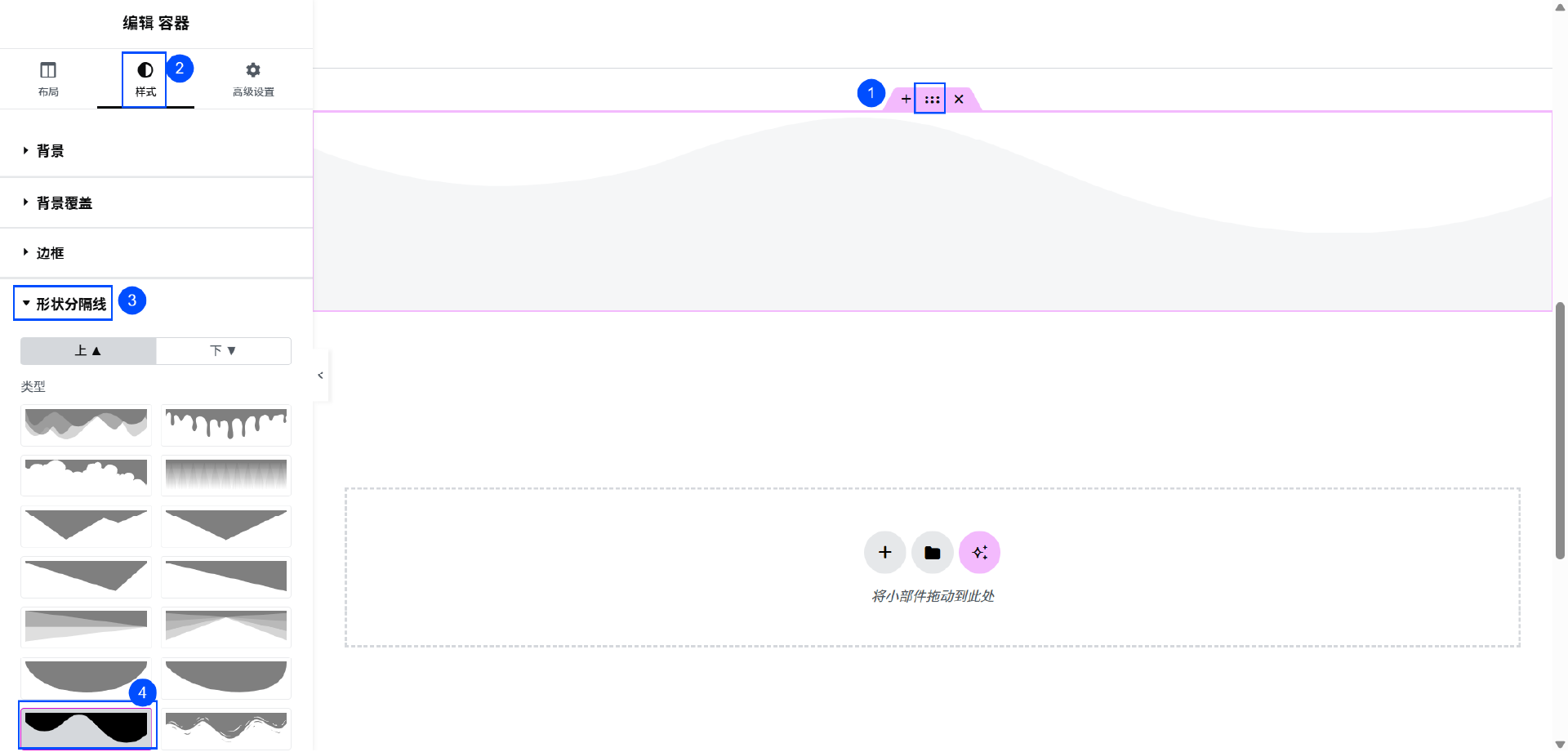Viewport: 1568px width, 752px height.
Task: Expand the 背景覆盖 background overlay section
Action: pyautogui.click(x=64, y=203)
